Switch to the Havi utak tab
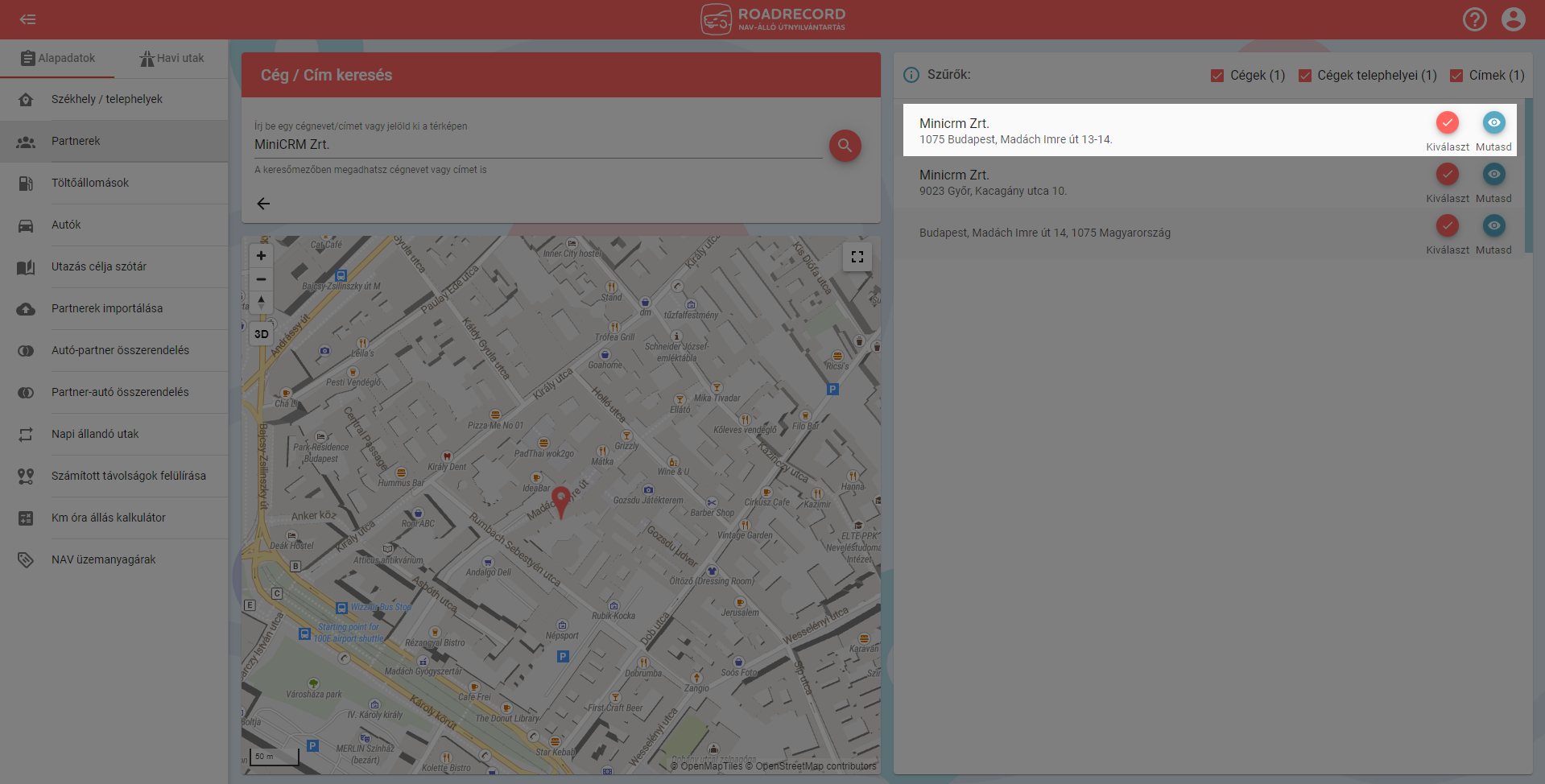1545x784 pixels. click(171, 58)
